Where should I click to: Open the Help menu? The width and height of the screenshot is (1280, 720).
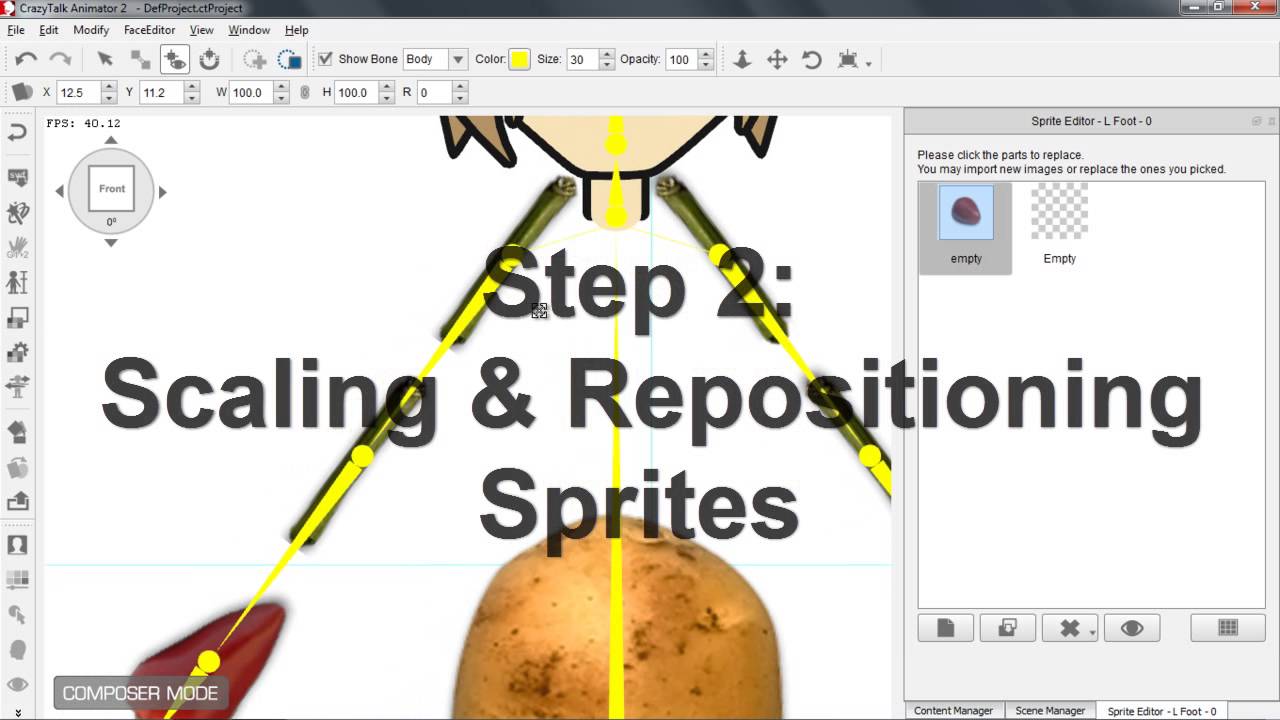click(296, 30)
